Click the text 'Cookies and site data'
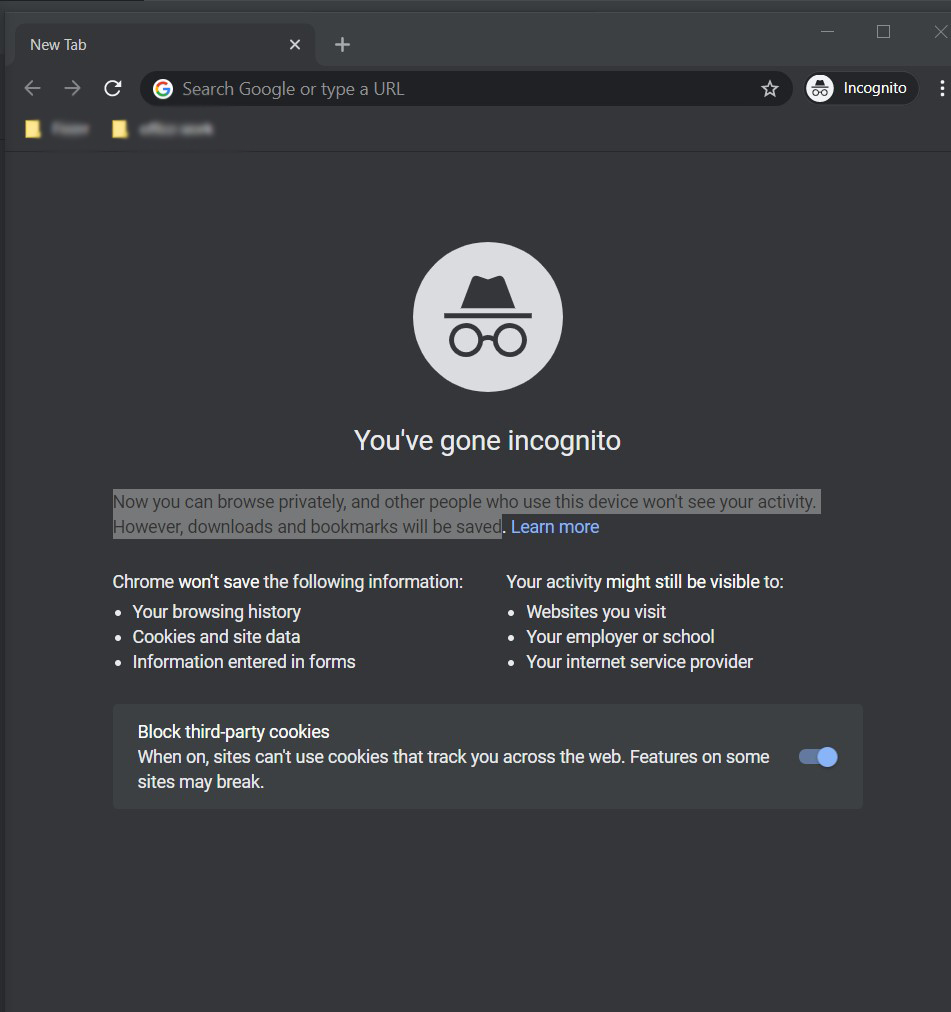Viewport: 951px width, 1012px height. pos(216,636)
